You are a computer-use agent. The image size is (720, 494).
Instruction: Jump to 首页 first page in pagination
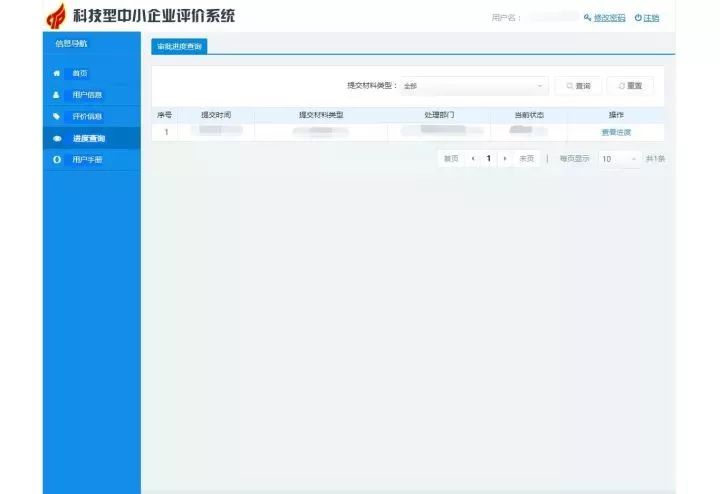click(451, 158)
